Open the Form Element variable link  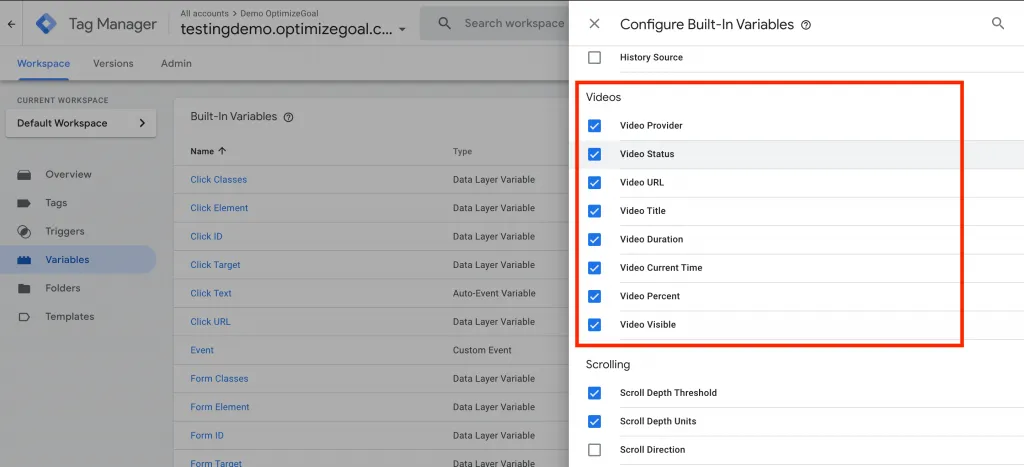point(220,407)
